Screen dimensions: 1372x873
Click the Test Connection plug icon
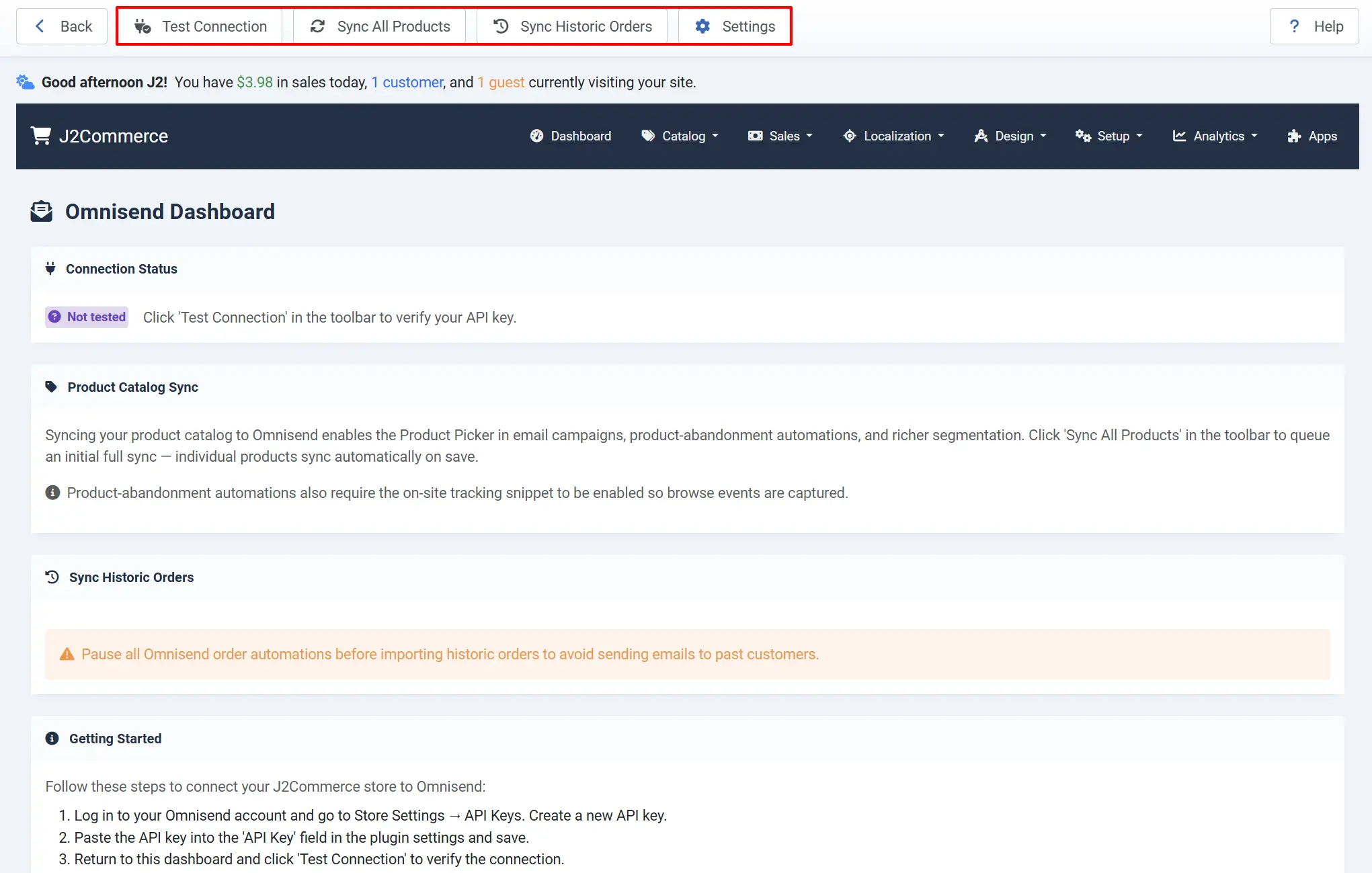point(143,26)
